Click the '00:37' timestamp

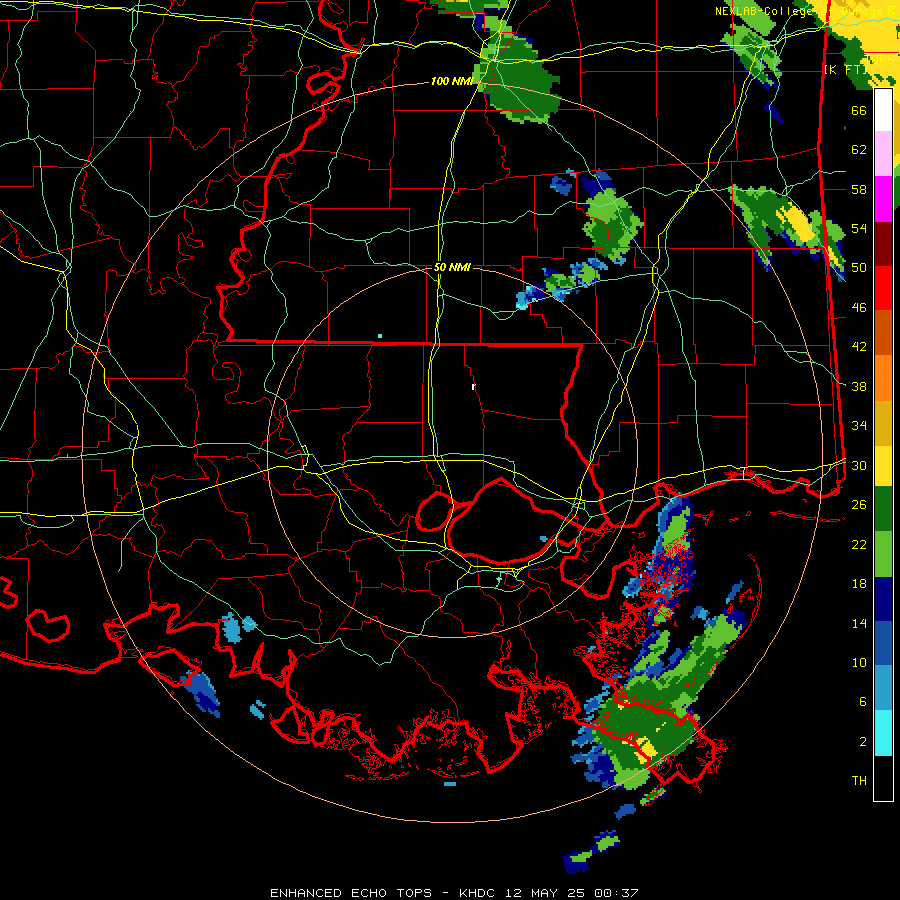pos(616,893)
